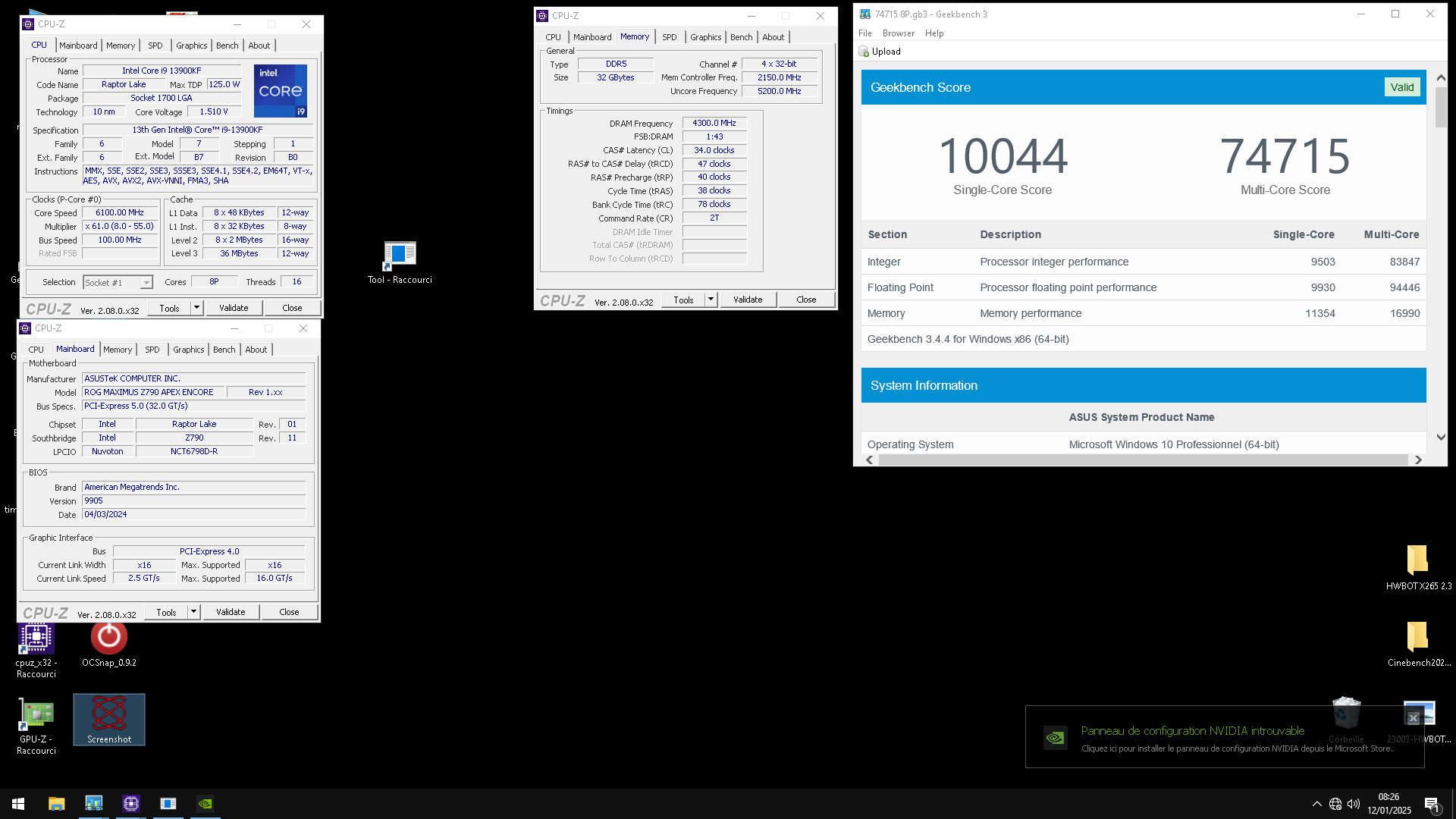The image size is (1456, 819).
Task: Click the CPU-Z title bar icon of Memory window
Action: (x=542, y=16)
